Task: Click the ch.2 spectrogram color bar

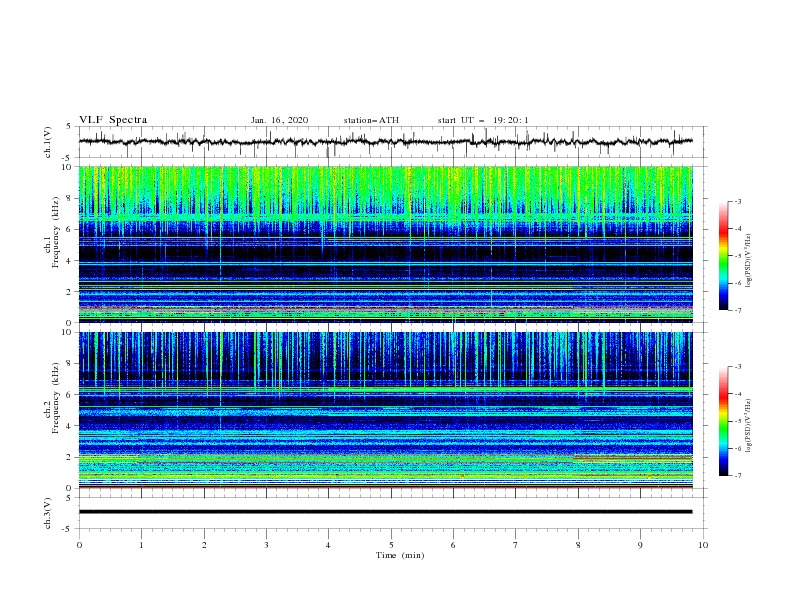Action: coord(724,421)
